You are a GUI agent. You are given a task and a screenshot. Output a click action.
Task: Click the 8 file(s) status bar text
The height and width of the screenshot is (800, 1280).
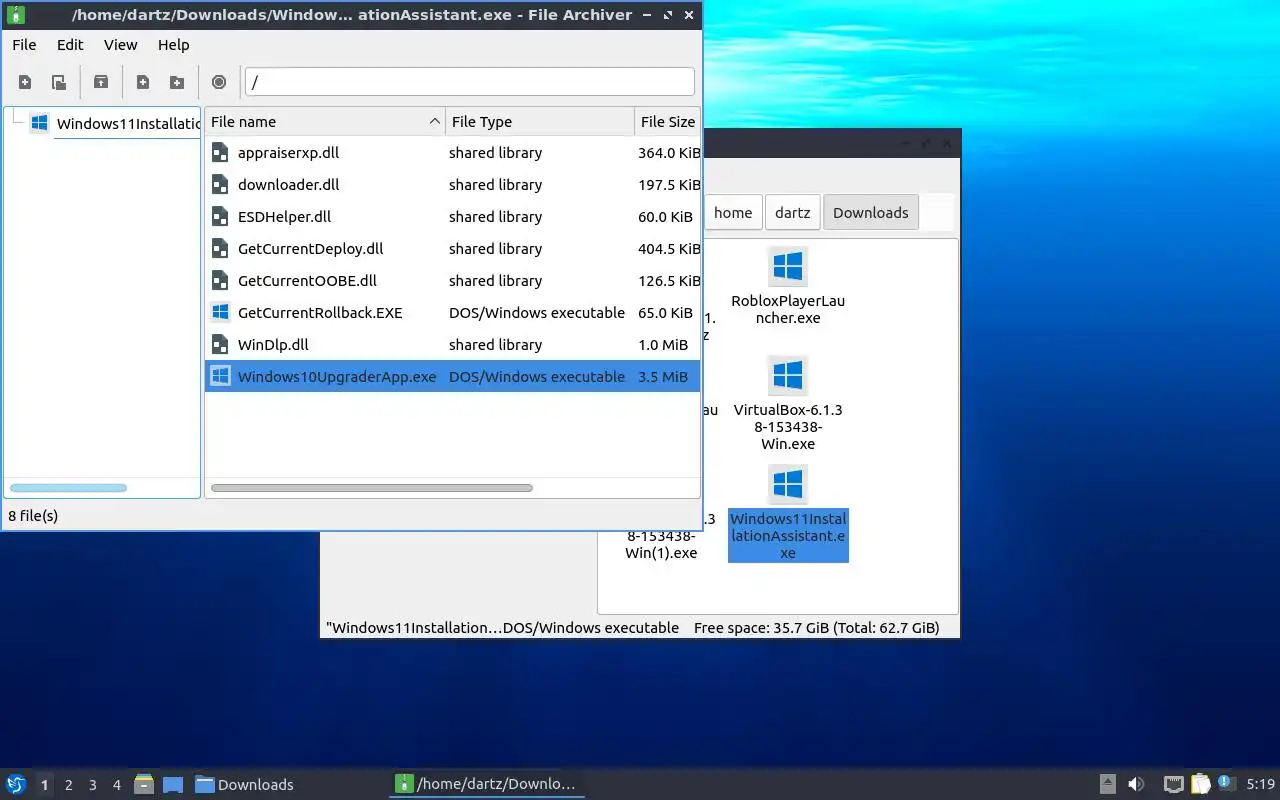tap(33, 516)
